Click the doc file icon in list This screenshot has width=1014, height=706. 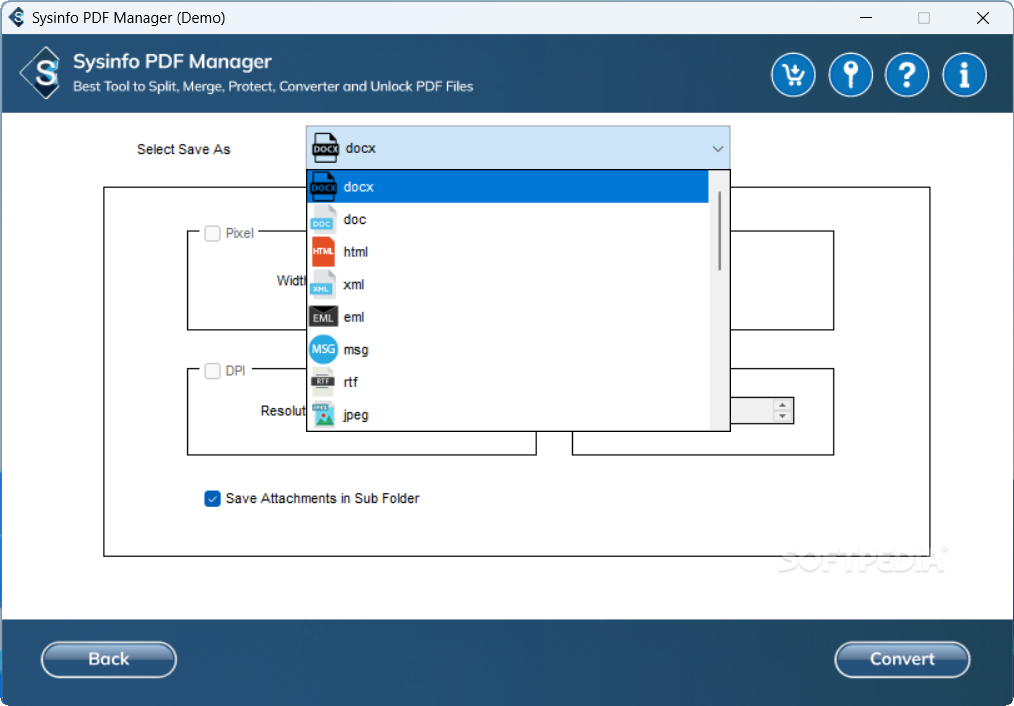click(323, 219)
